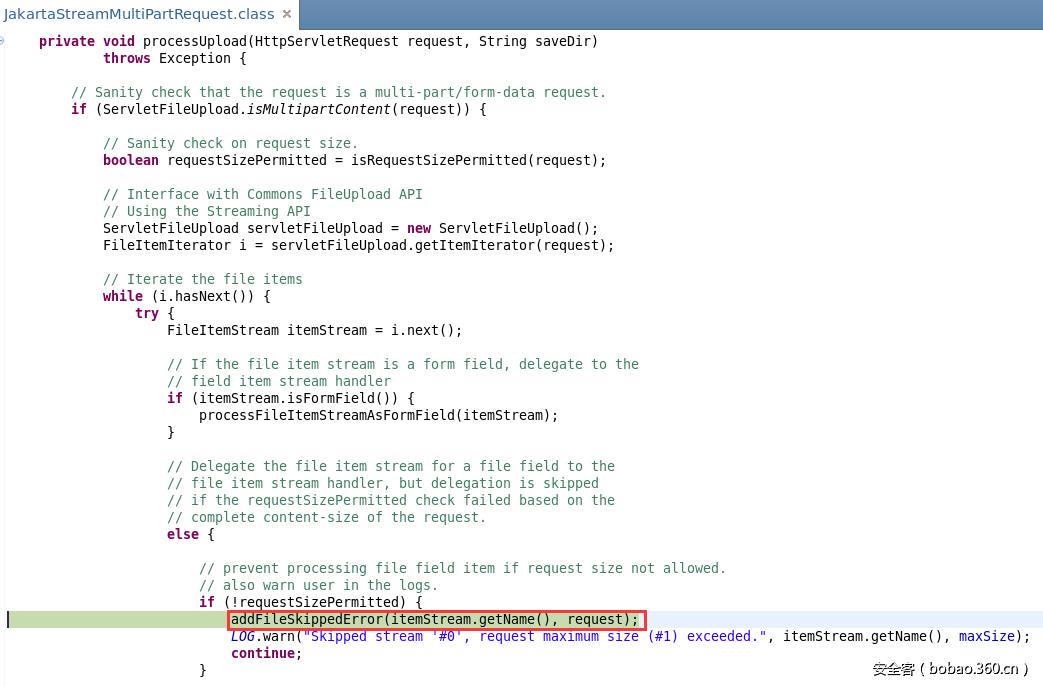Select the JakartaStreamMultiPartRequest.class editor tab
Screen dimensions: 1043x687
point(139,15)
